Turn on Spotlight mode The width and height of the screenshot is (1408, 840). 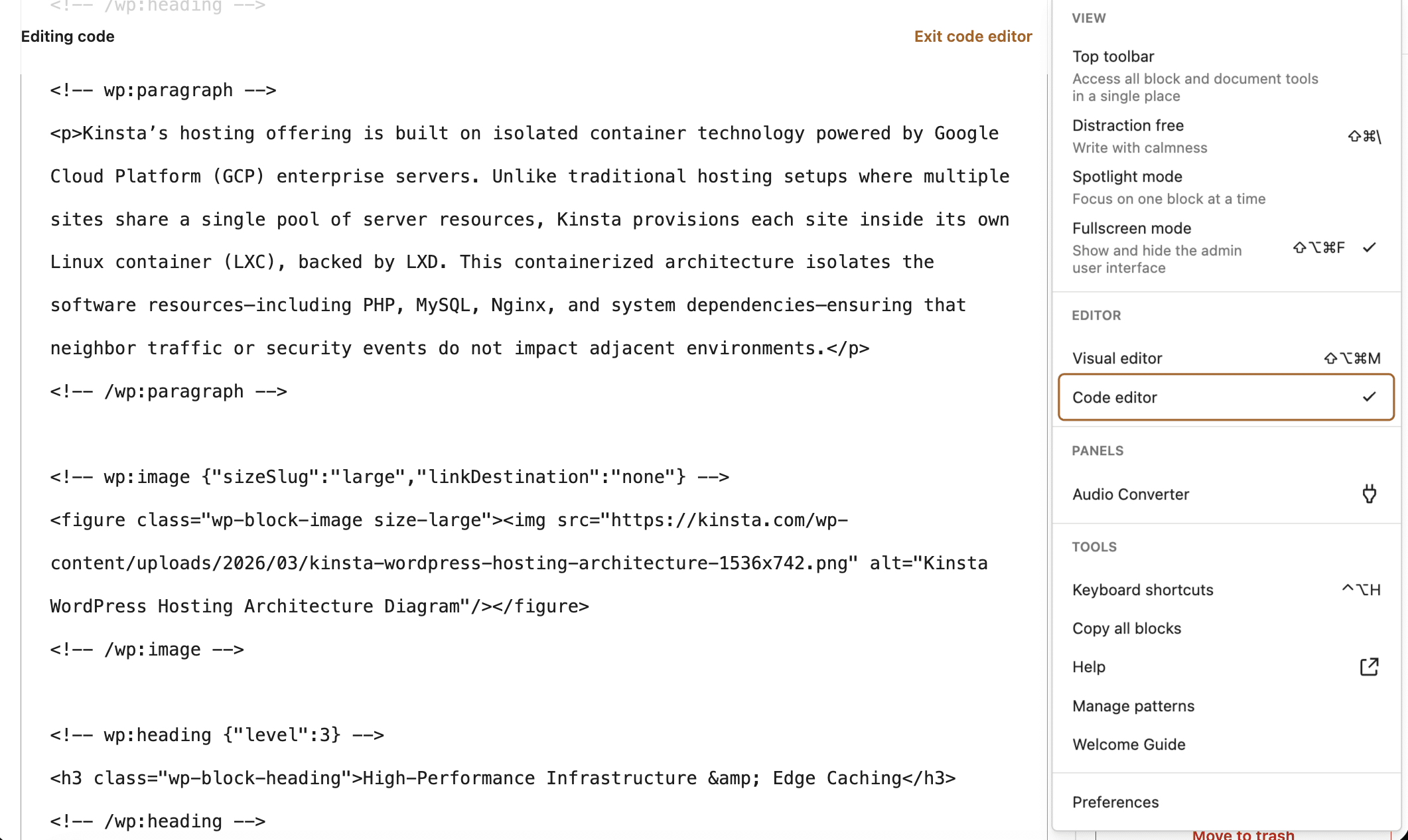[1226, 187]
